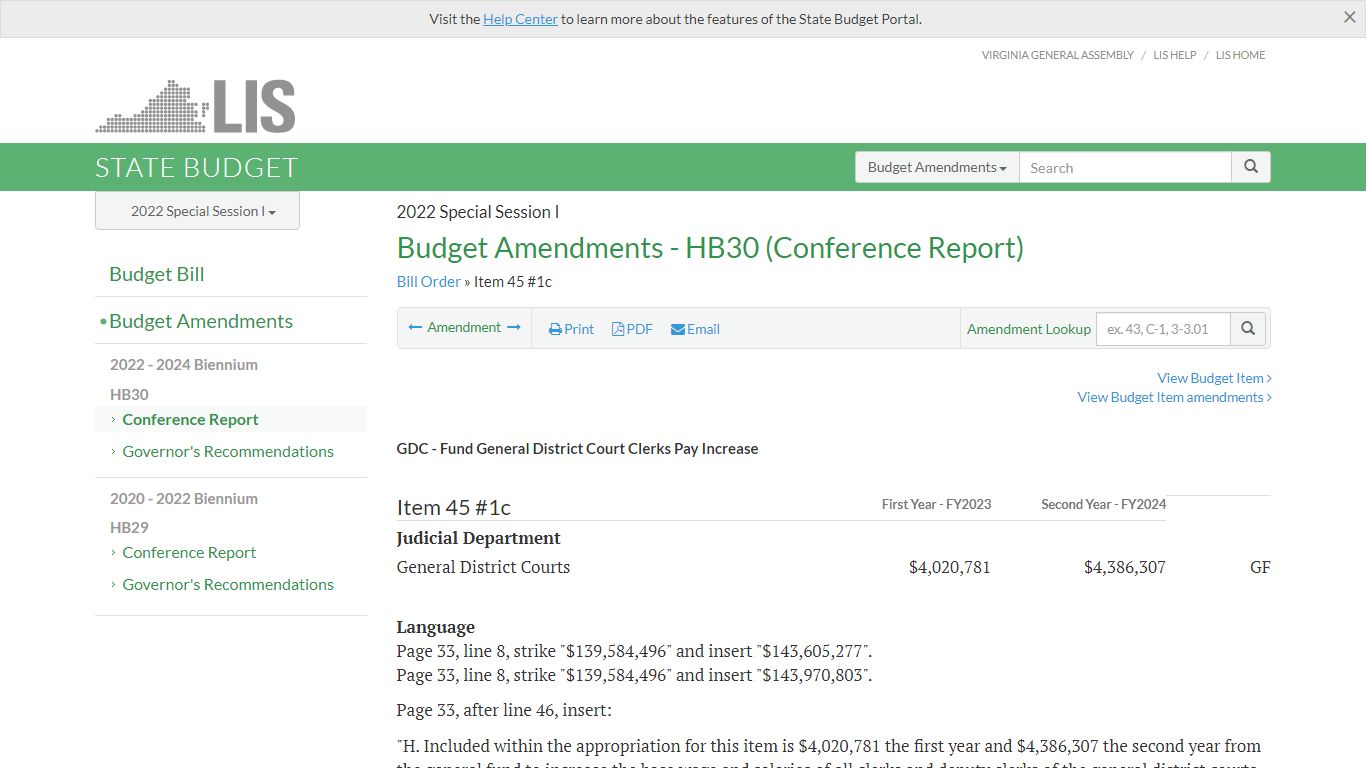Open the State Budget heading link
The height and width of the screenshot is (768, 1366).
[196, 167]
